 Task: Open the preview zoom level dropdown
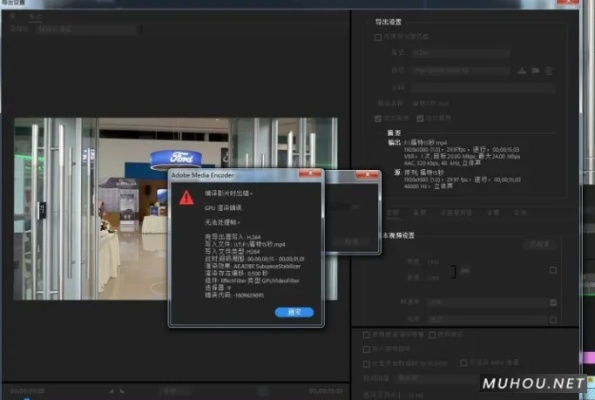[176, 391]
